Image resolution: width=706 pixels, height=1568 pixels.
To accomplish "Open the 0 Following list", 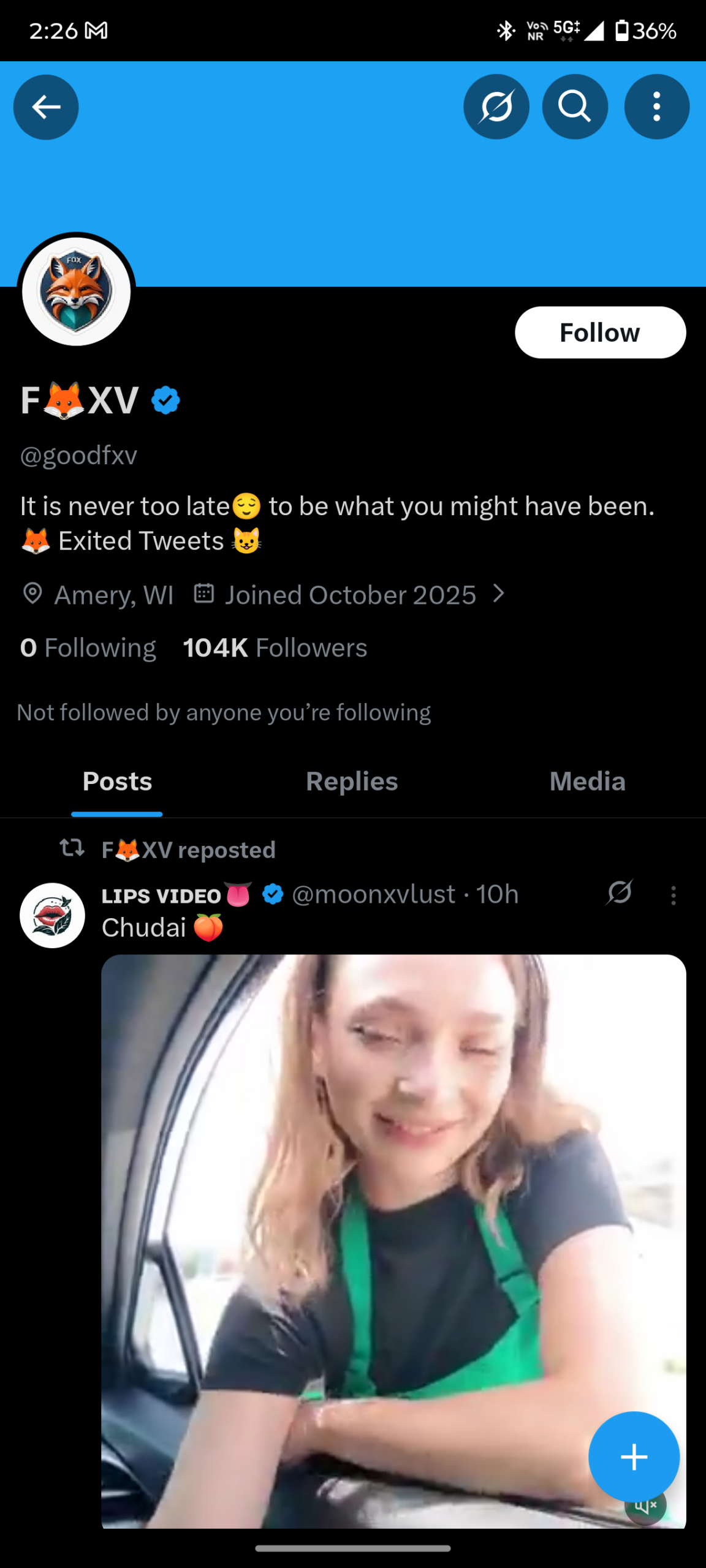I will click(x=88, y=648).
